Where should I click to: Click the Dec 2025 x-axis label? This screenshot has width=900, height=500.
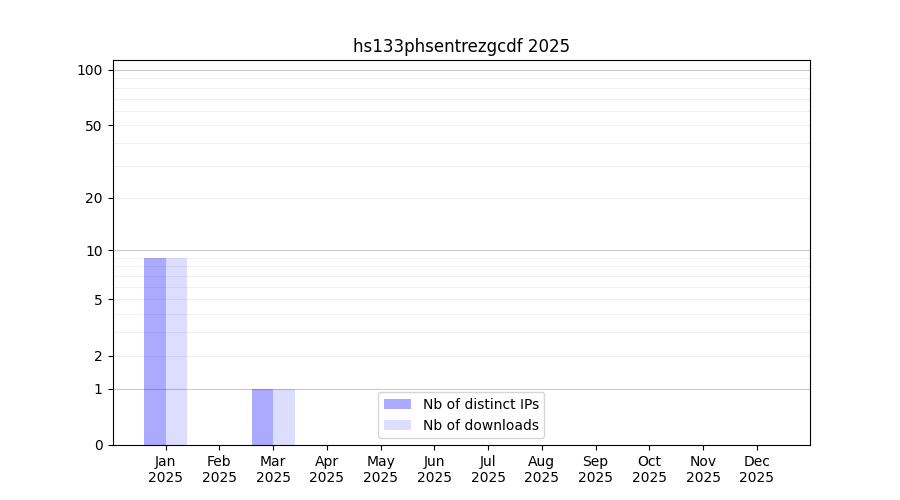pos(756,469)
